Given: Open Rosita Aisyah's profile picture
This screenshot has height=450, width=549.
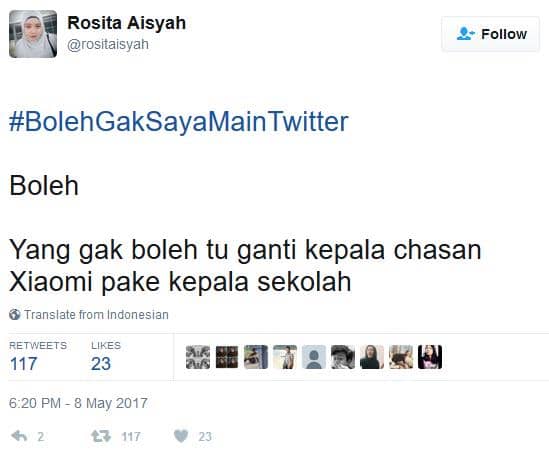Looking at the screenshot, I should (x=33, y=34).
